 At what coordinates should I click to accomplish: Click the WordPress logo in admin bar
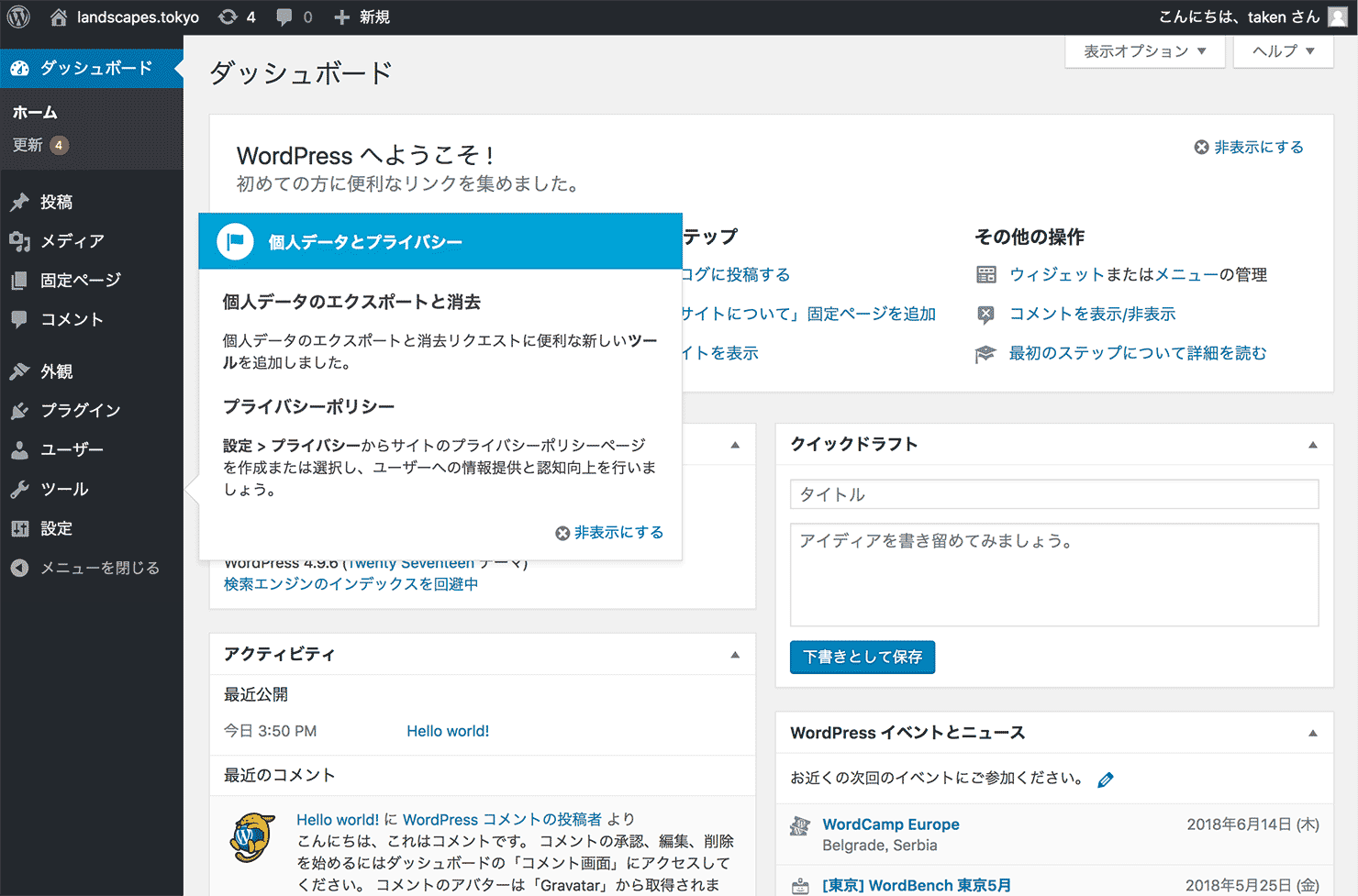(x=18, y=17)
